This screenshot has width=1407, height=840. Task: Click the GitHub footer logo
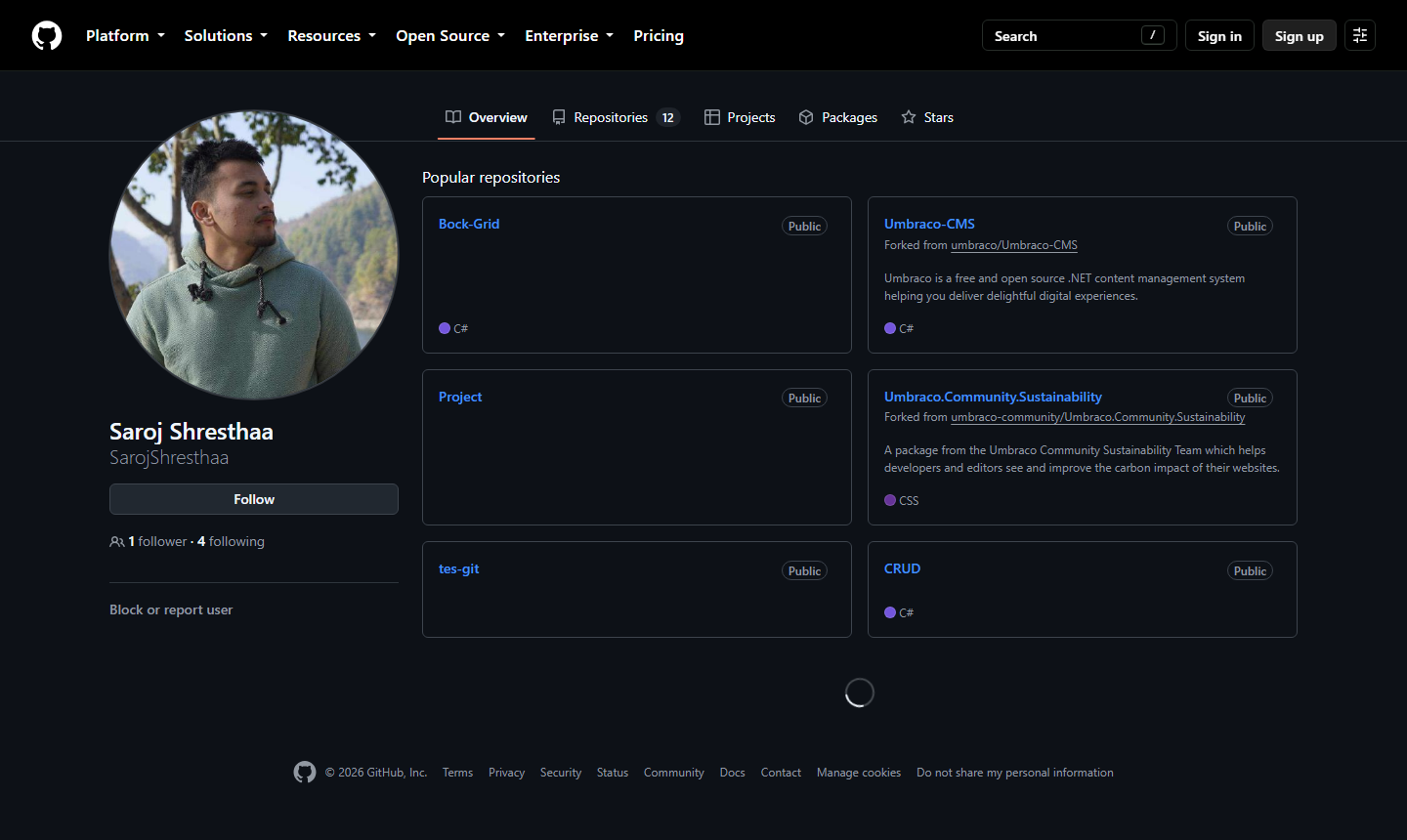(x=305, y=773)
